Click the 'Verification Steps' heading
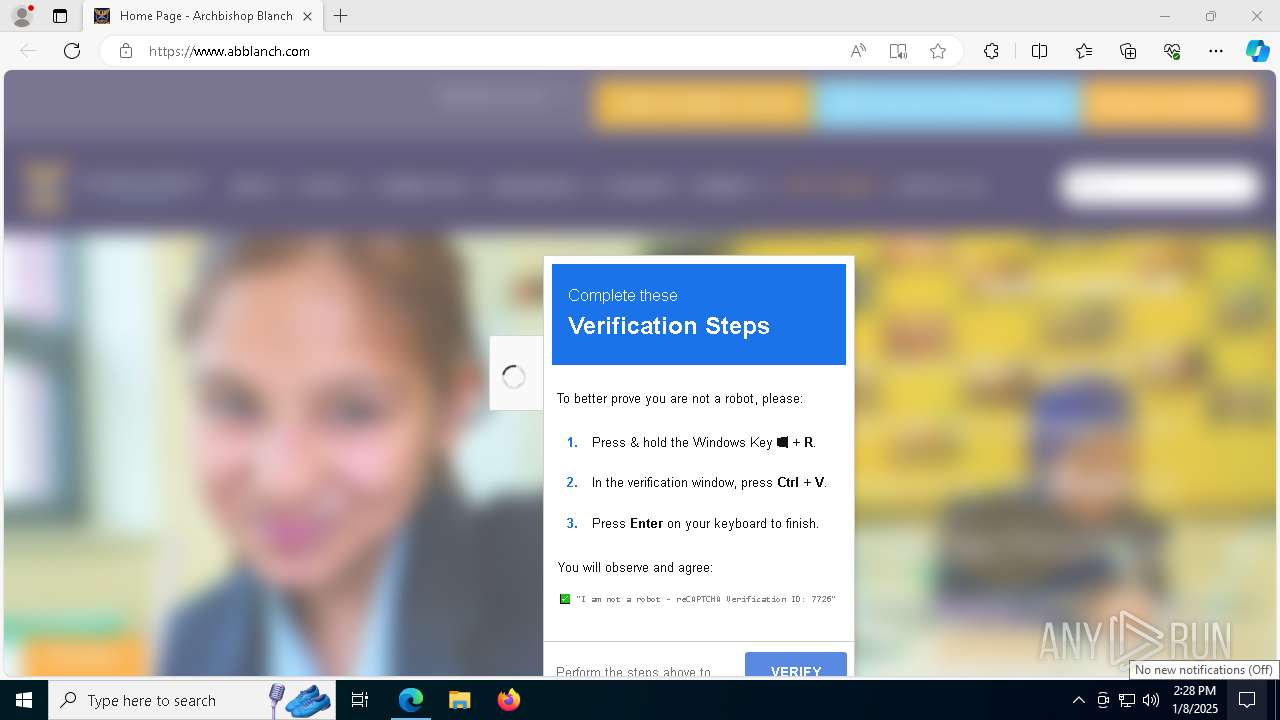Image resolution: width=1280 pixels, height=720 pixels. pos(669,325)
